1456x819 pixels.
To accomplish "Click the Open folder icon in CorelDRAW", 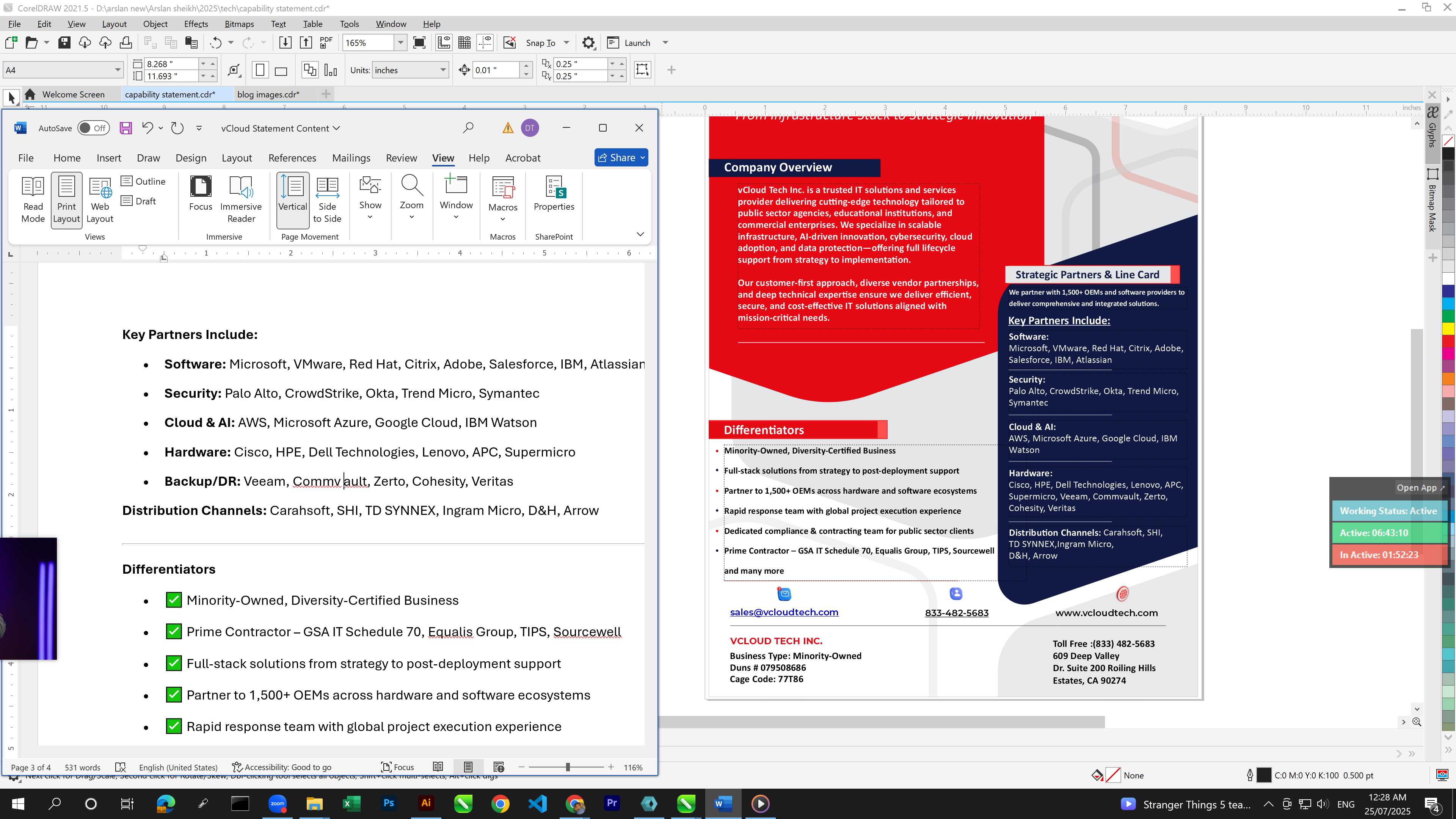I will [31, 42].
